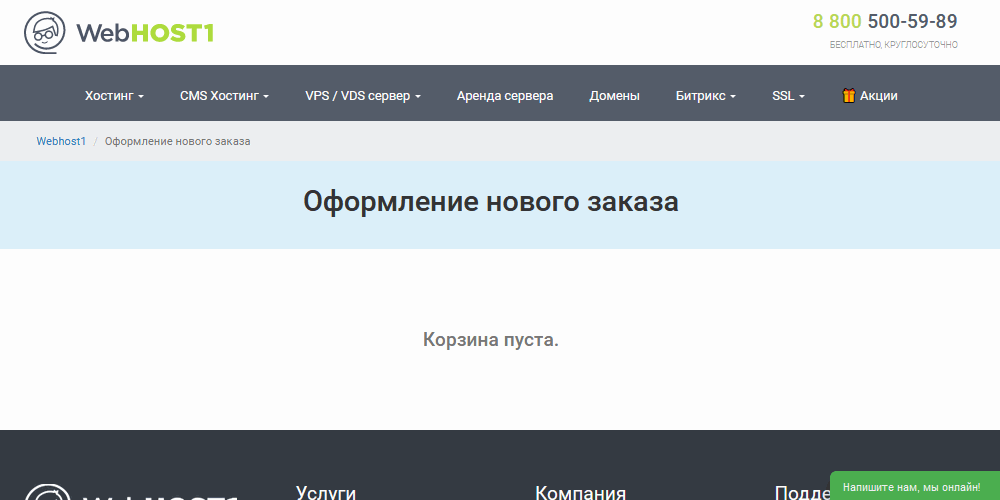1000x500 pixels.
Task: Open the Хостинг dropdown menu
Action: (x=114, y=96)
